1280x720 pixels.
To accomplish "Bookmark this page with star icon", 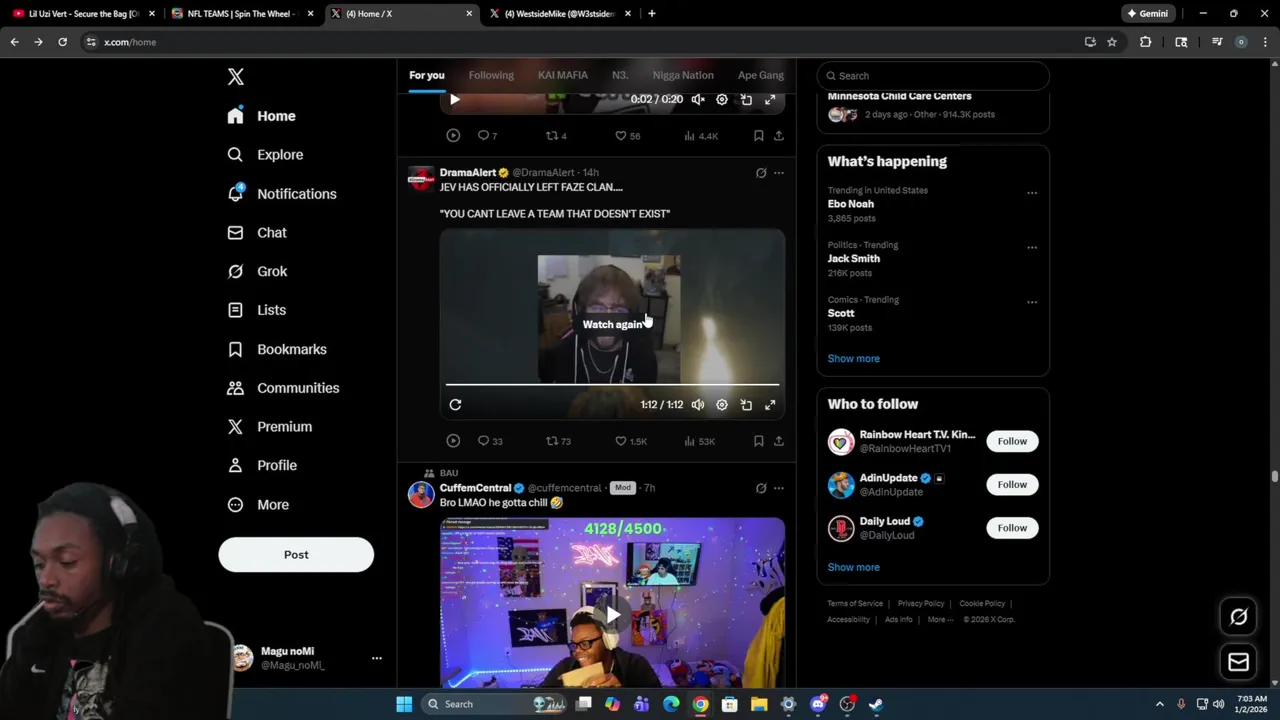I will [x=1112, y=42].
